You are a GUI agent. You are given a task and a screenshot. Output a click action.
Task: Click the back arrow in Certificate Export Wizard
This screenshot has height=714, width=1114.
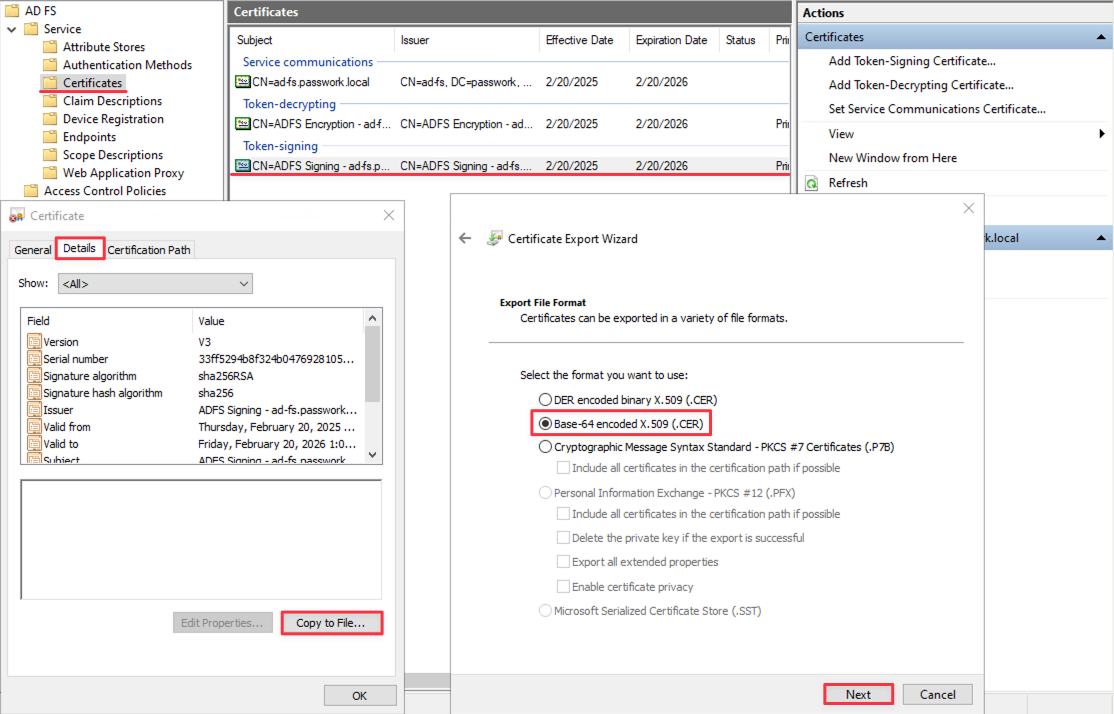pyautogui.click(x=465, y=238)
